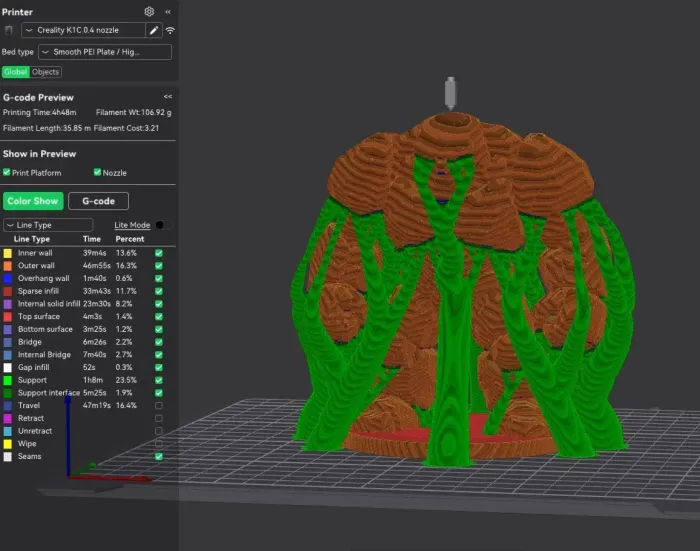The image size is (700, 551).
Task: Select the Global tab
Action: coord(16,72)
